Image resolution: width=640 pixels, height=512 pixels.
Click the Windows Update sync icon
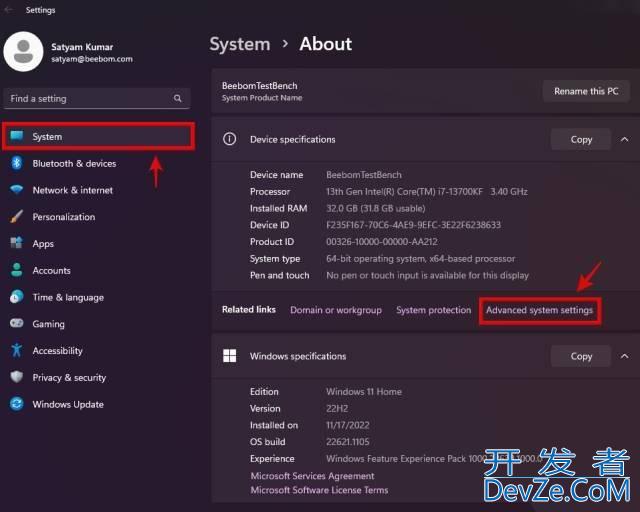click(17, 404)
